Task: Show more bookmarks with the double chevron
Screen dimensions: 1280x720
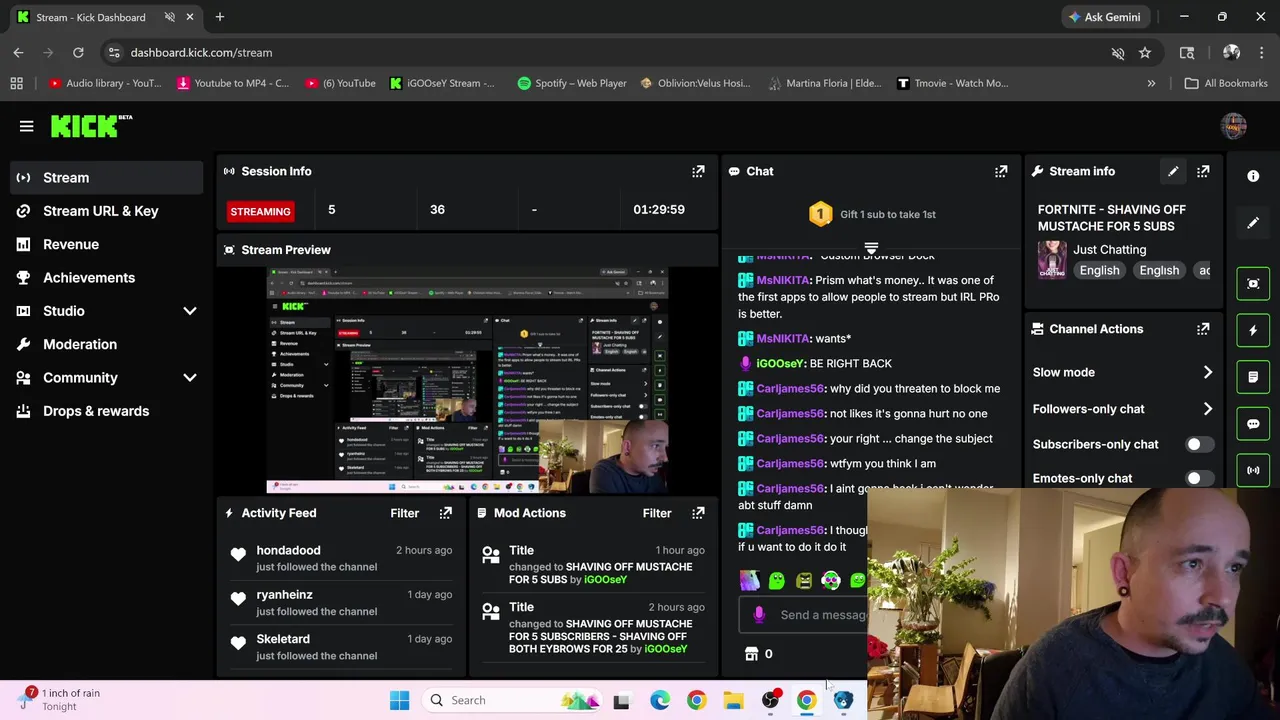Action: click(x=1151, y=83)
